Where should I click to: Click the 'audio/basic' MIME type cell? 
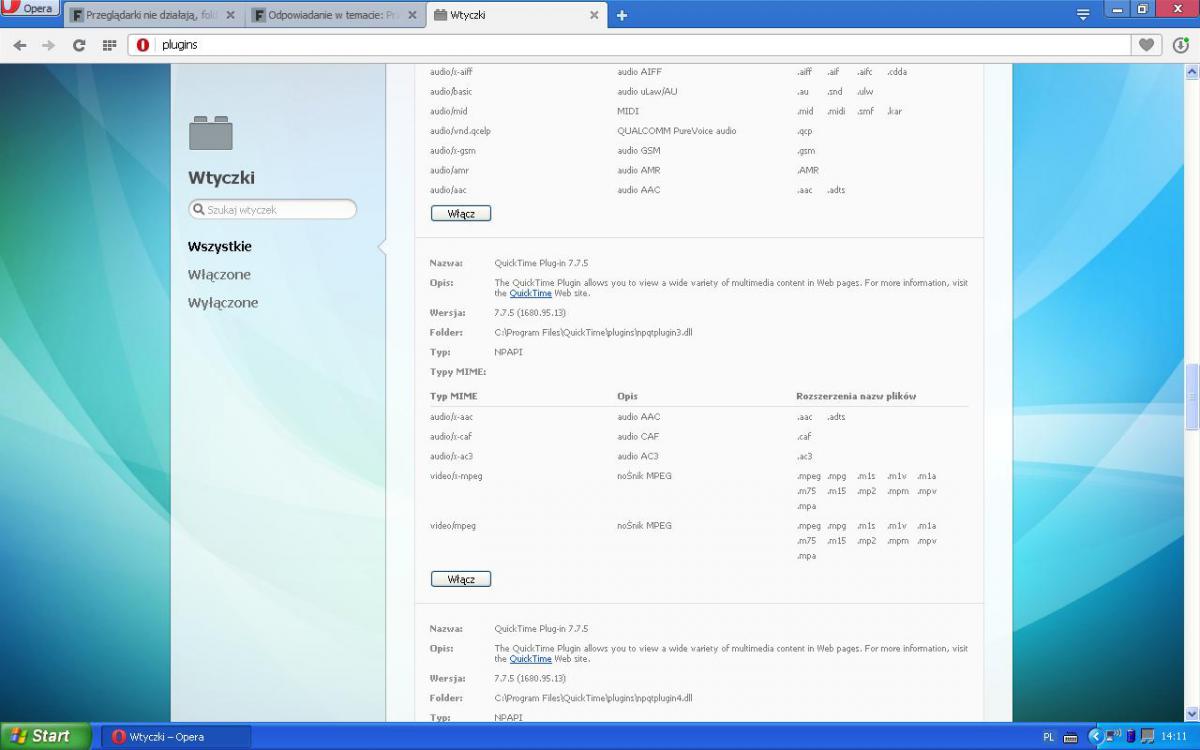pos(451,92)
